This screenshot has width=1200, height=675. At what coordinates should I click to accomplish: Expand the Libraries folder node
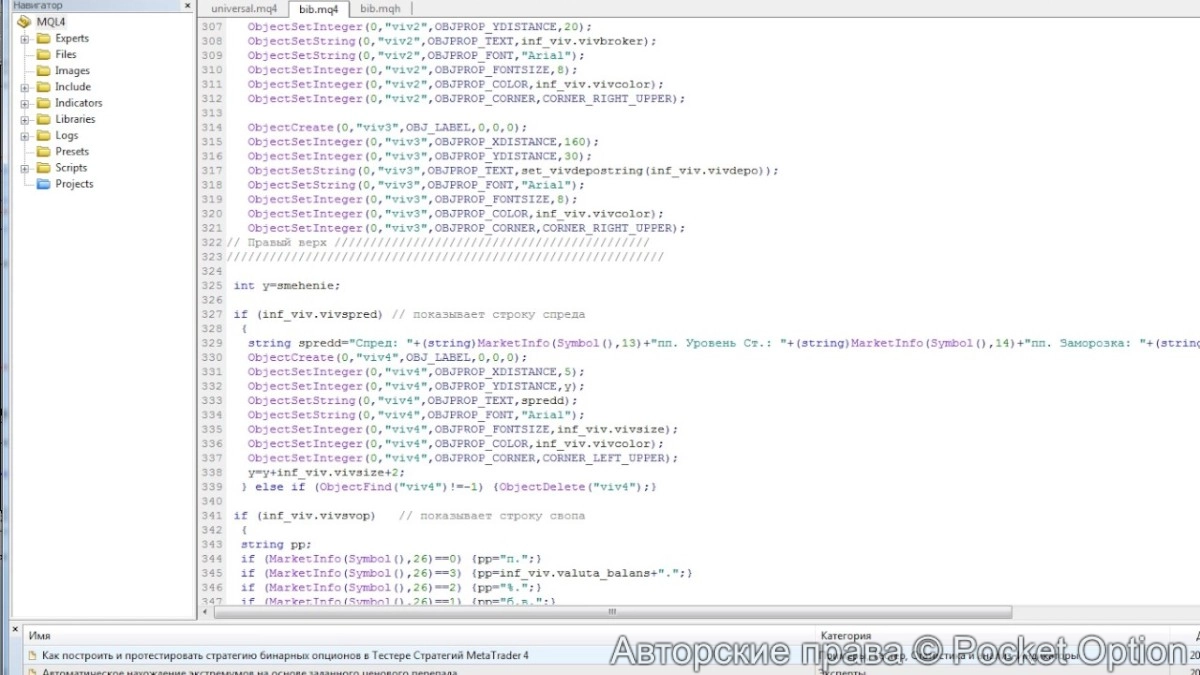tap(25, 119)
